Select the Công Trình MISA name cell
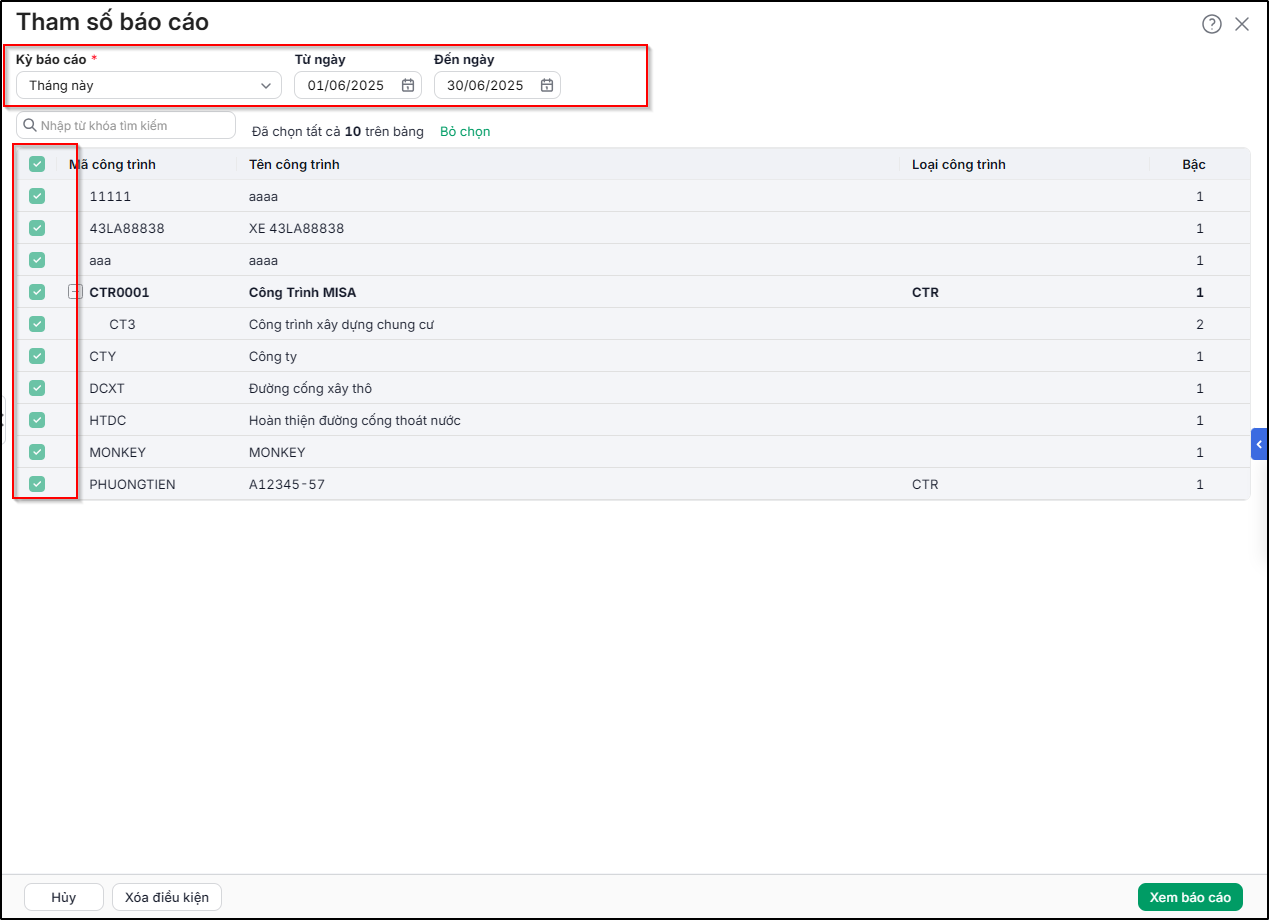1269x920 pixels. [302, 292]
